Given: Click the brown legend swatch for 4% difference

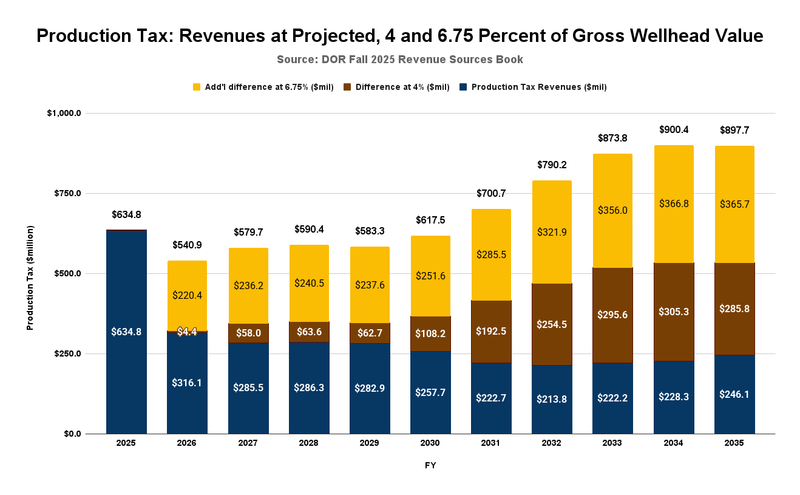Looking at the screenshot, I should point(349,87).
